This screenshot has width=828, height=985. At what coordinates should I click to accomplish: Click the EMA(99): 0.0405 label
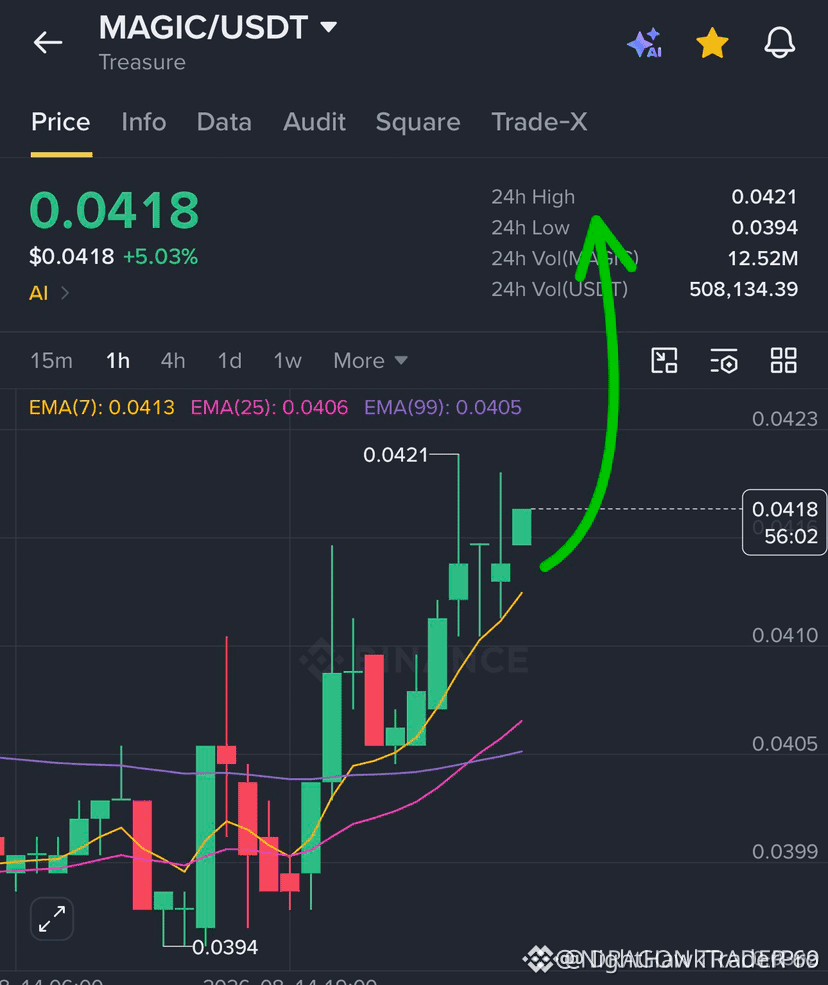[443, 408]
